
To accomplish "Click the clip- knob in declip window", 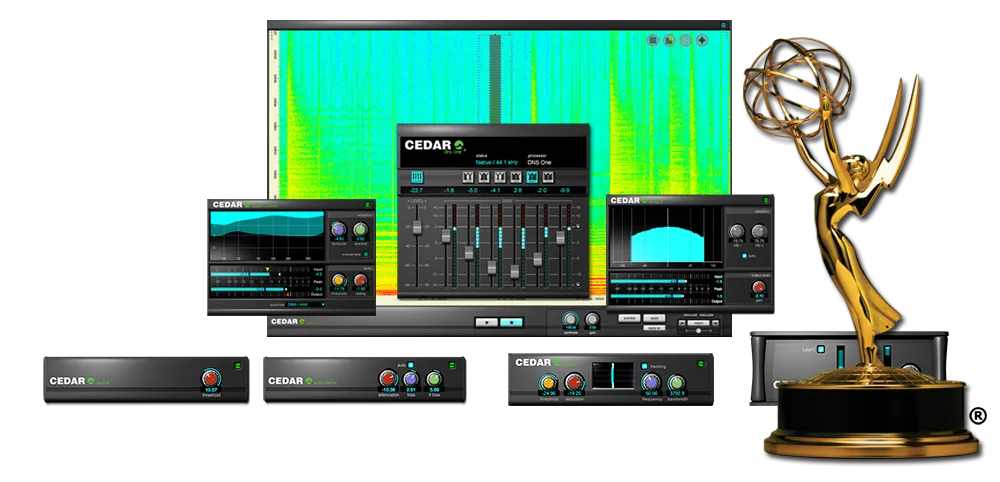I will coord(737,231).
